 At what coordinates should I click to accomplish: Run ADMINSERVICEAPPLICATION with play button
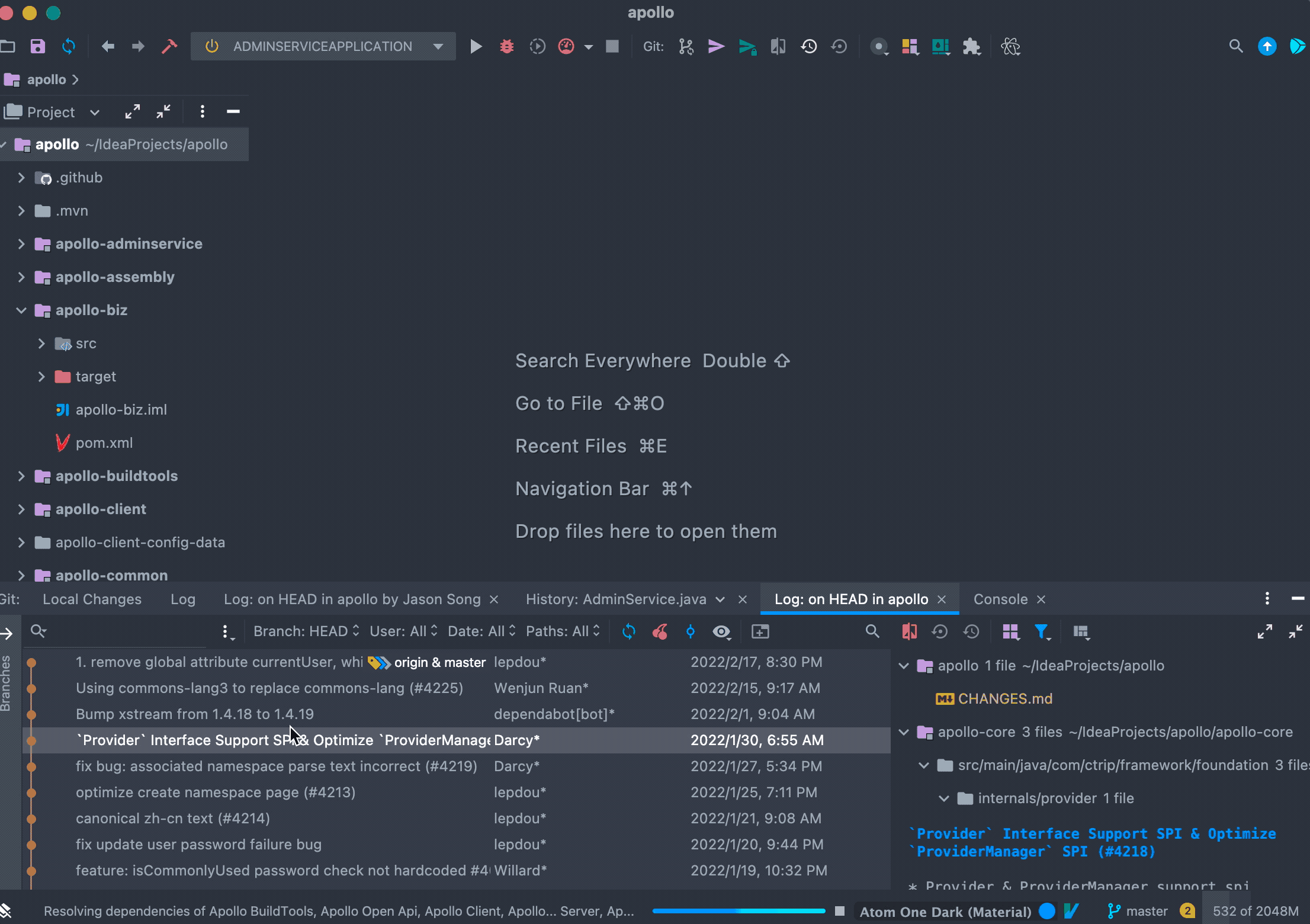click(x=476, y=46)
